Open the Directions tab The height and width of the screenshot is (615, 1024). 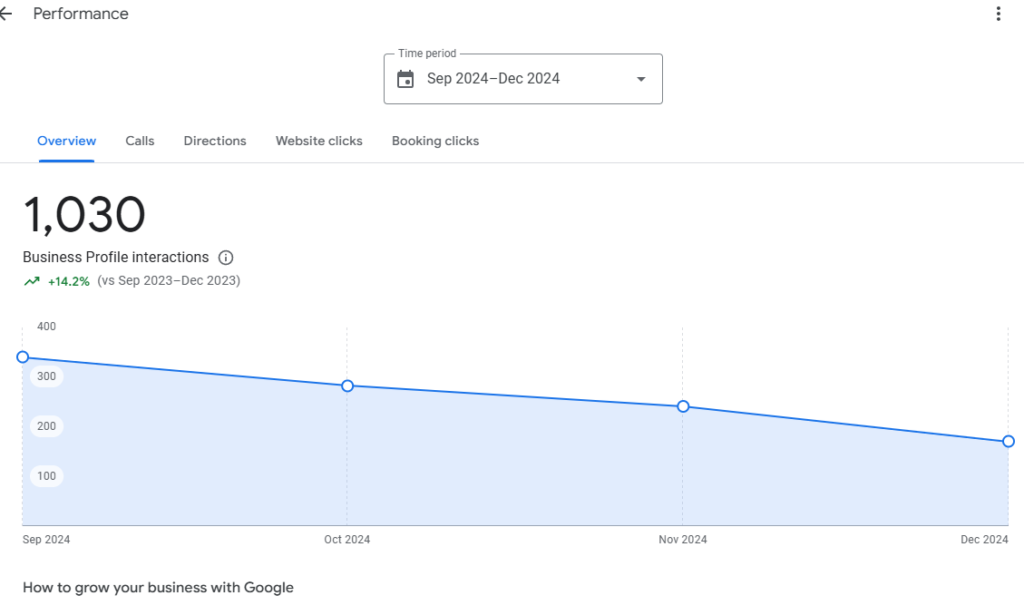[x=215, y=141]
